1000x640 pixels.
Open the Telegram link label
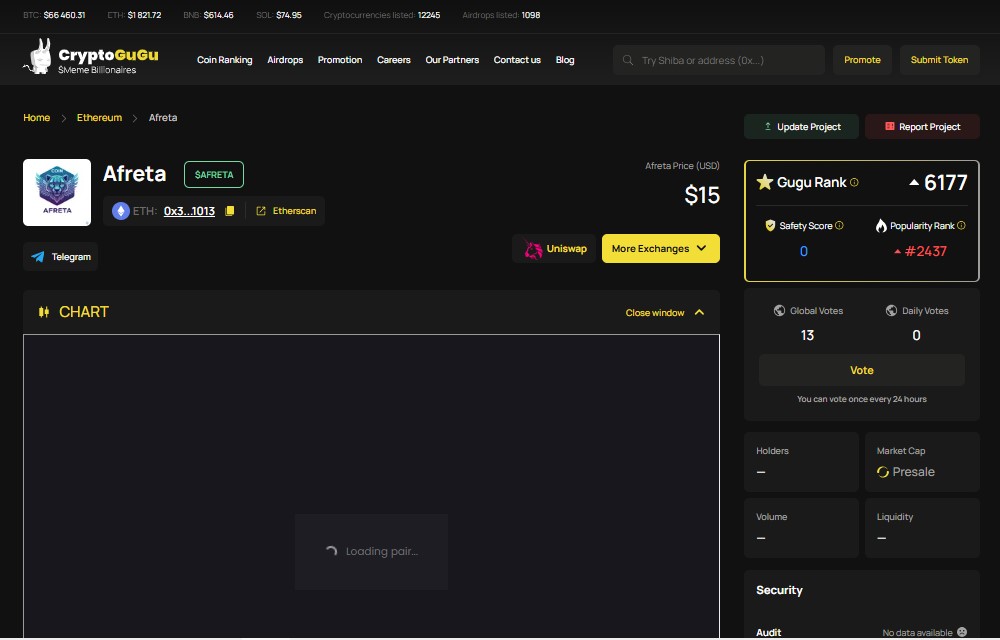[71, 257]
